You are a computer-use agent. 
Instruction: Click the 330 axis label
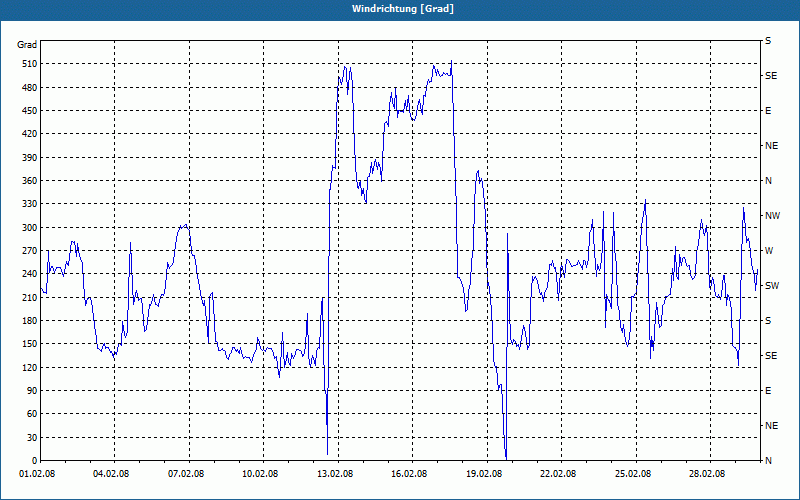click(x=29, y=204)
